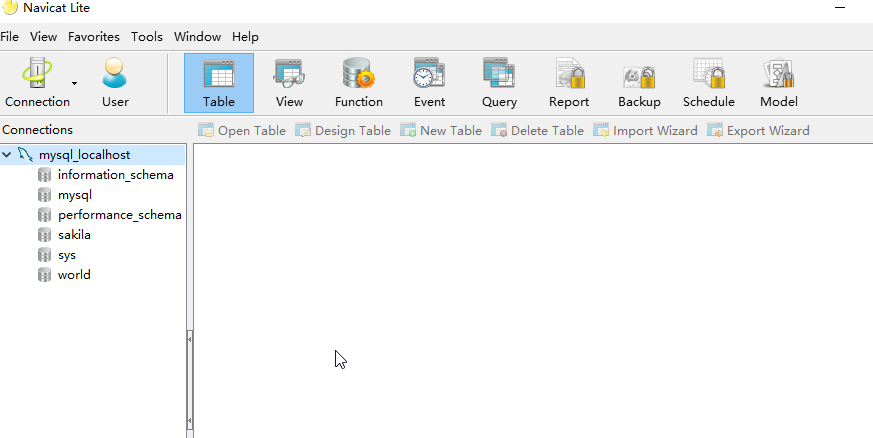This screenshot has height=438, width=873.
Task: Click the Open Table button
Action: [x=242, y=131]
